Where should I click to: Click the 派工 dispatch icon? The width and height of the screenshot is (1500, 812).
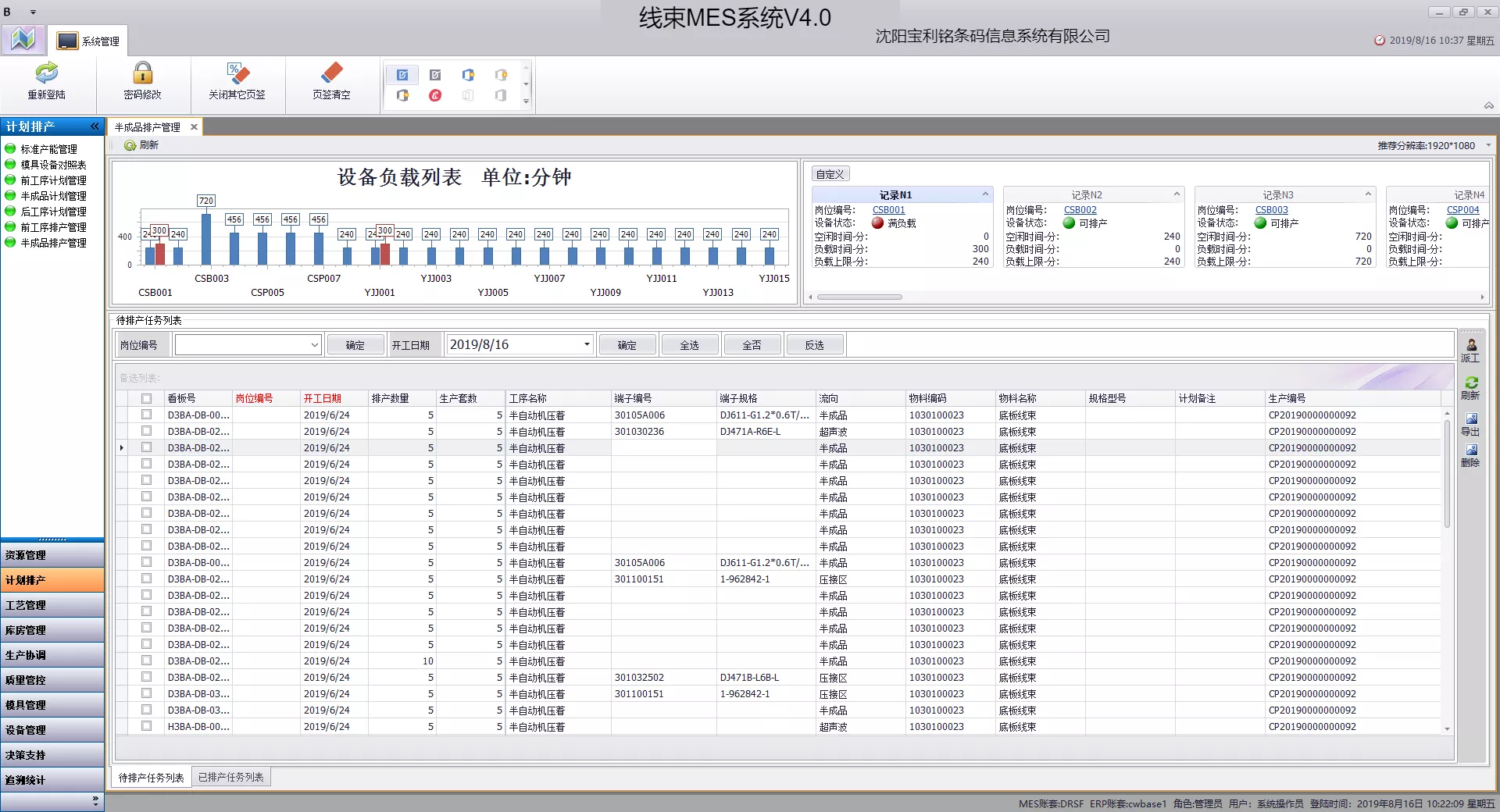pyautogui.click(x=1471, y=344)
